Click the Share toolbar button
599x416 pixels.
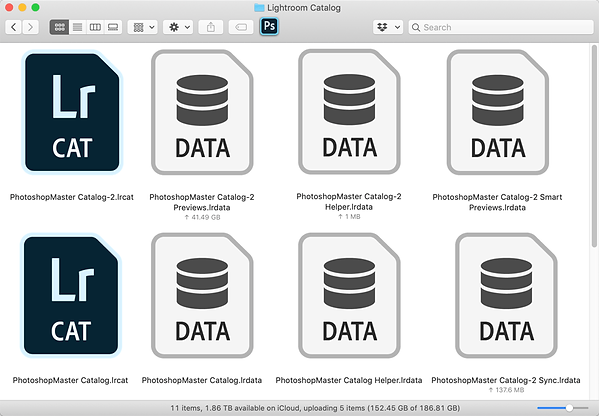tap(211, 27)
